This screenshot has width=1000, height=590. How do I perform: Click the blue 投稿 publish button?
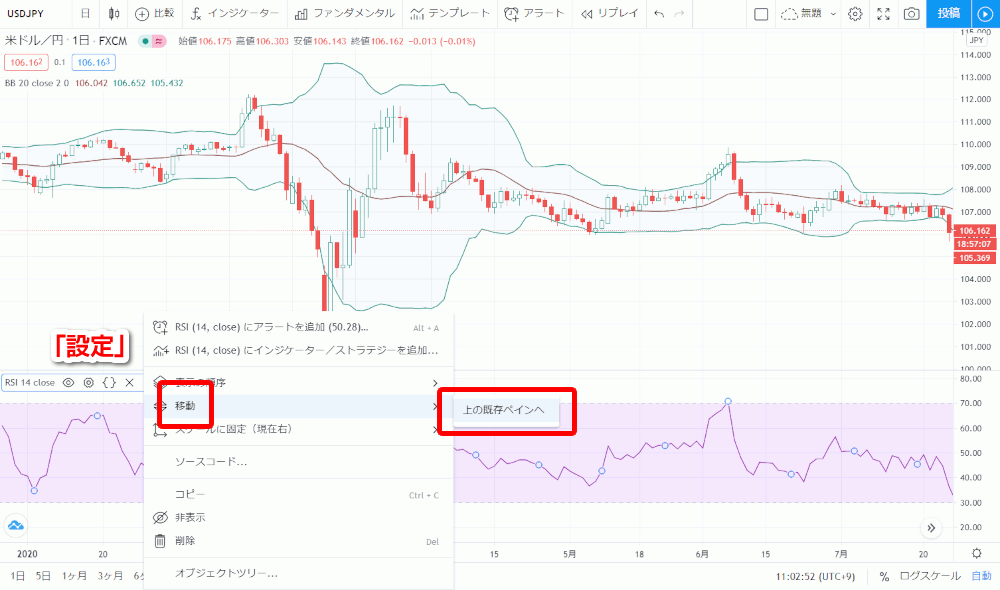[948, 14]
